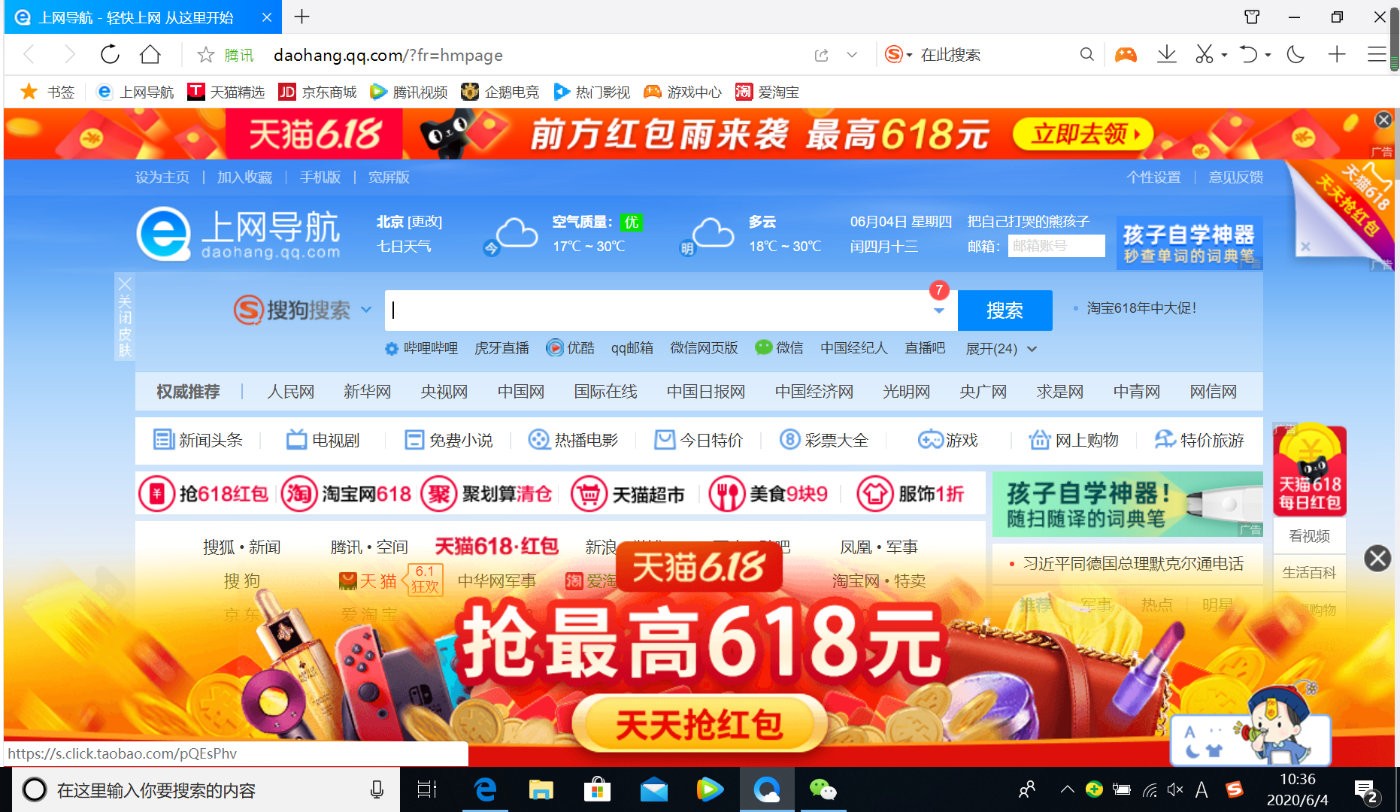
Task: Click the '立即去领' banner button
Action: point(1082,134)
